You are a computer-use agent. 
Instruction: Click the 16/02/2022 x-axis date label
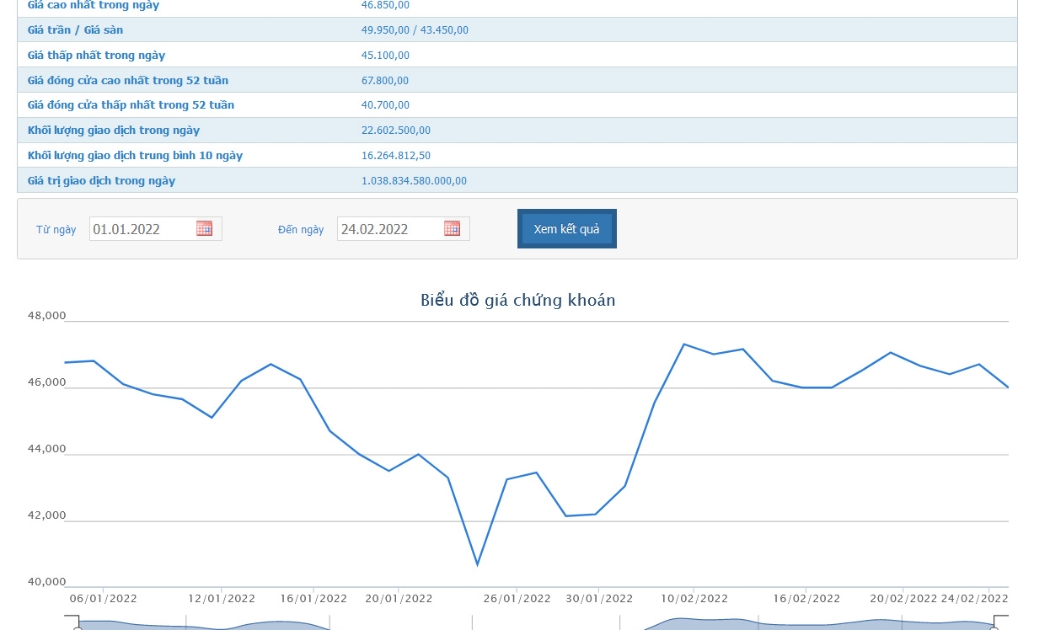click(806, 599)
